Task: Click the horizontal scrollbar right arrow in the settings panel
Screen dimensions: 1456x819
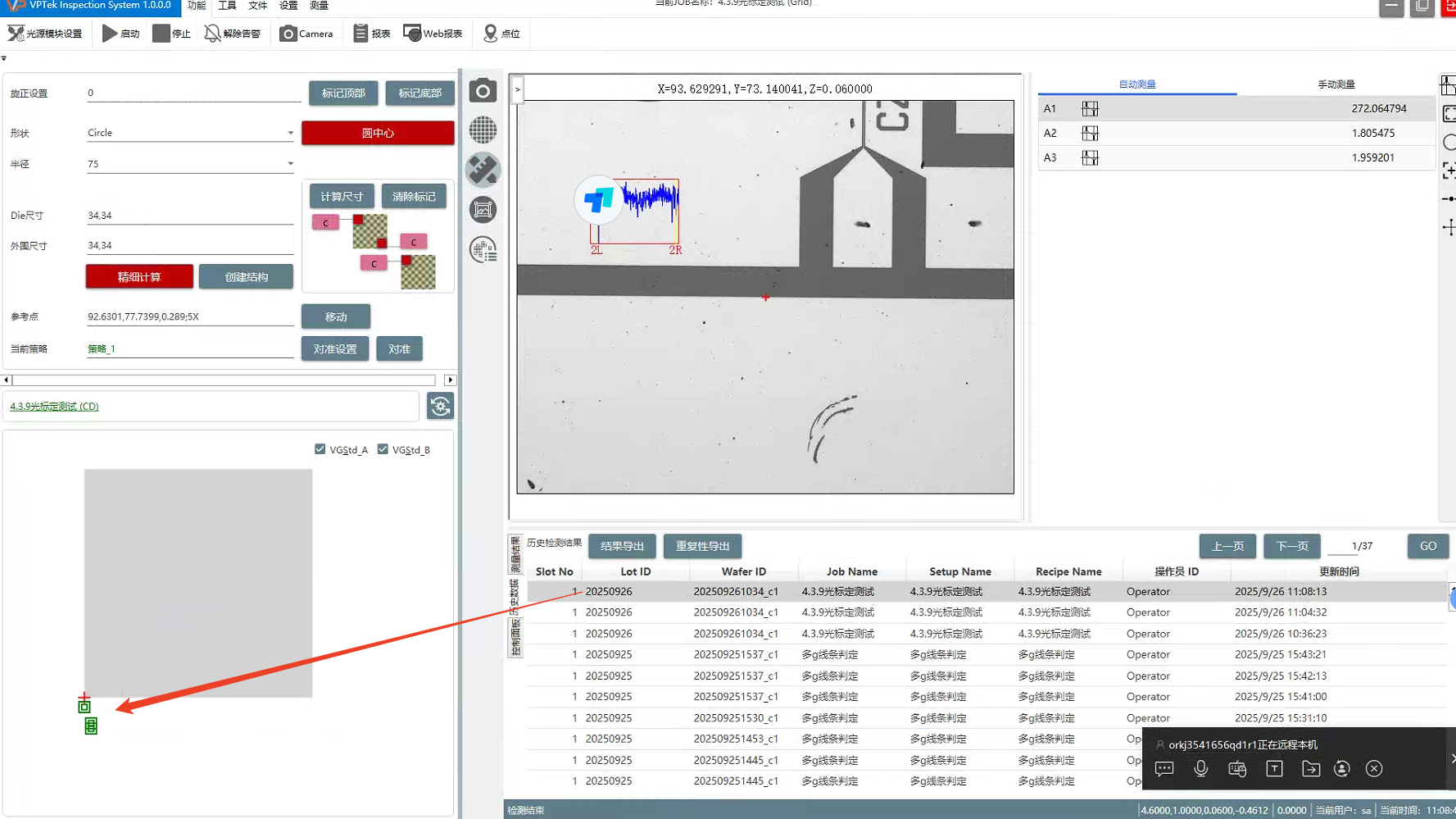Action: click(x=450, y=380)
